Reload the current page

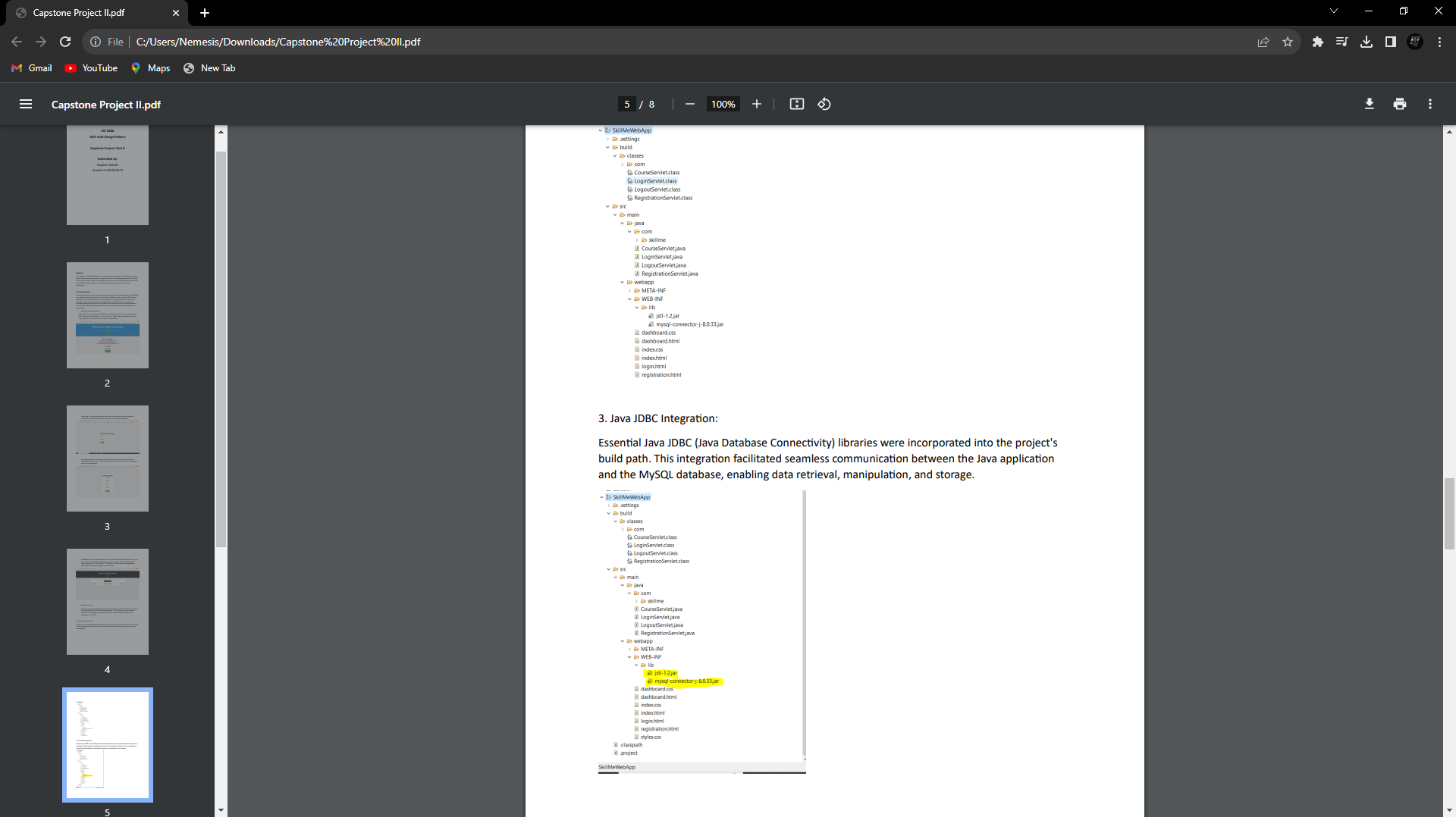[65, 42]
